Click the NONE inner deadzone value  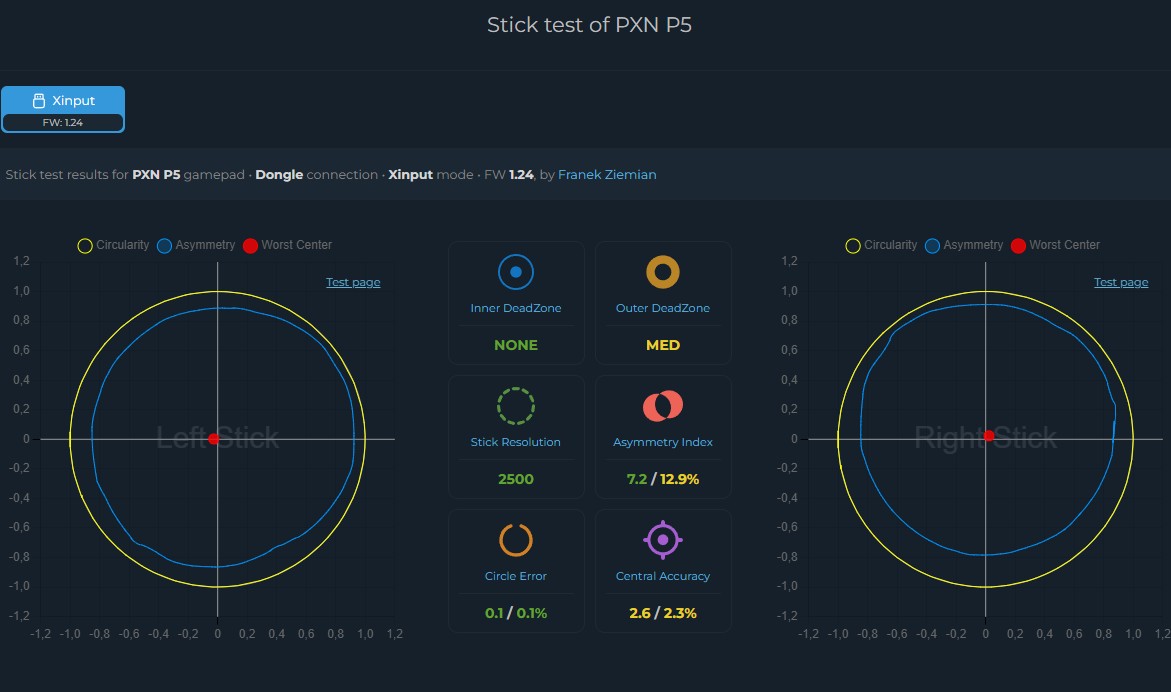(x=516, y=345)
